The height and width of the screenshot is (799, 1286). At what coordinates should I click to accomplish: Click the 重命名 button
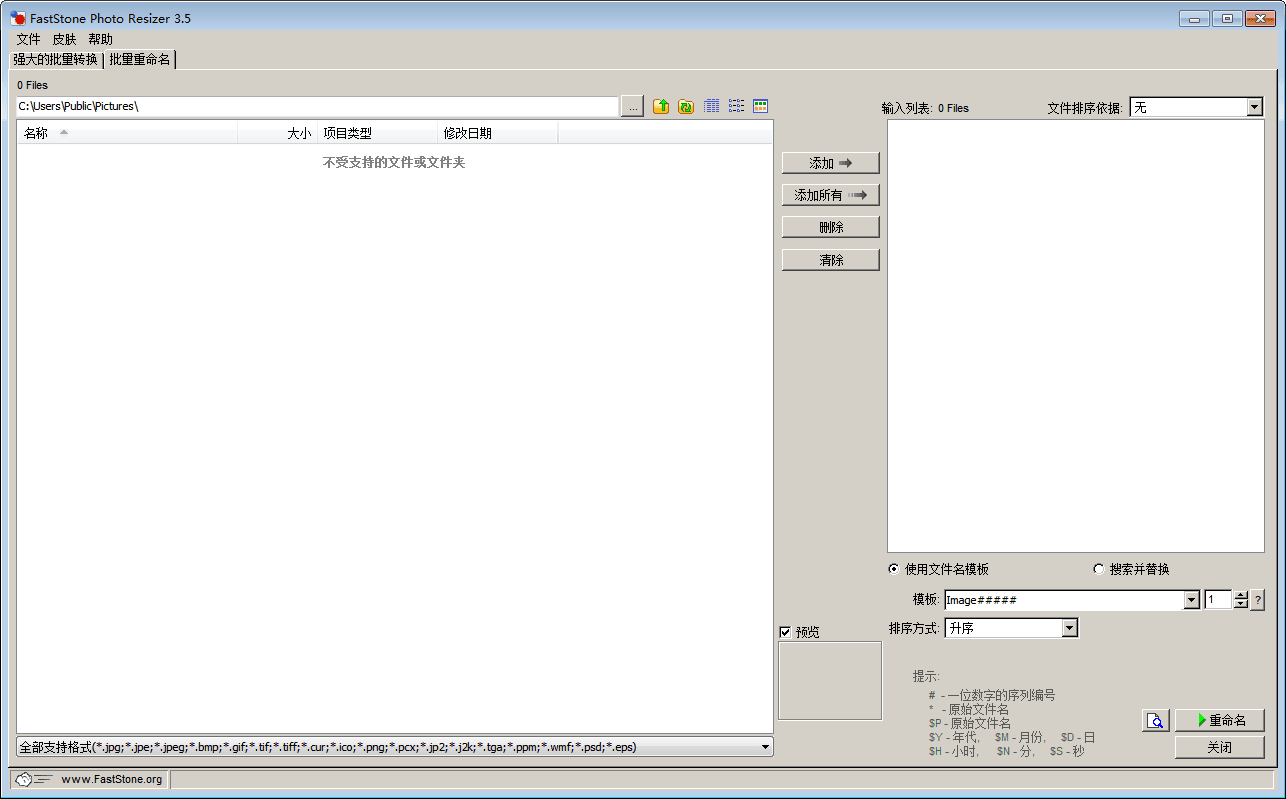click(1220, 720)
